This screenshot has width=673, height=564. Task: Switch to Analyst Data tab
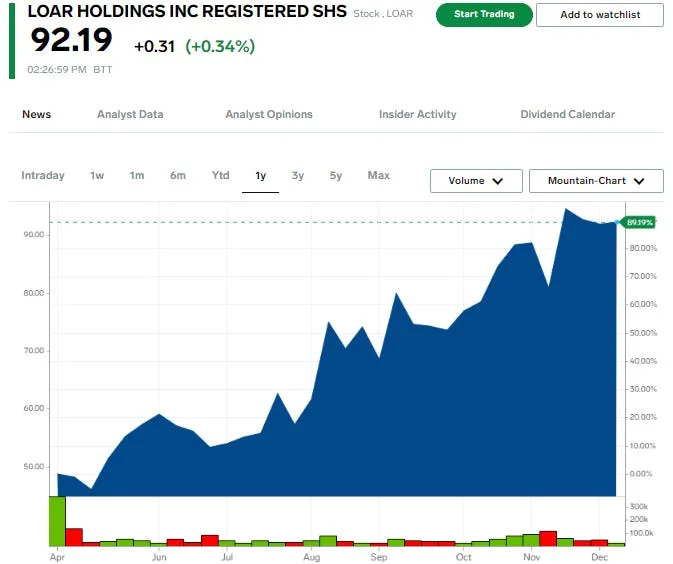click(x=130, y=114)
